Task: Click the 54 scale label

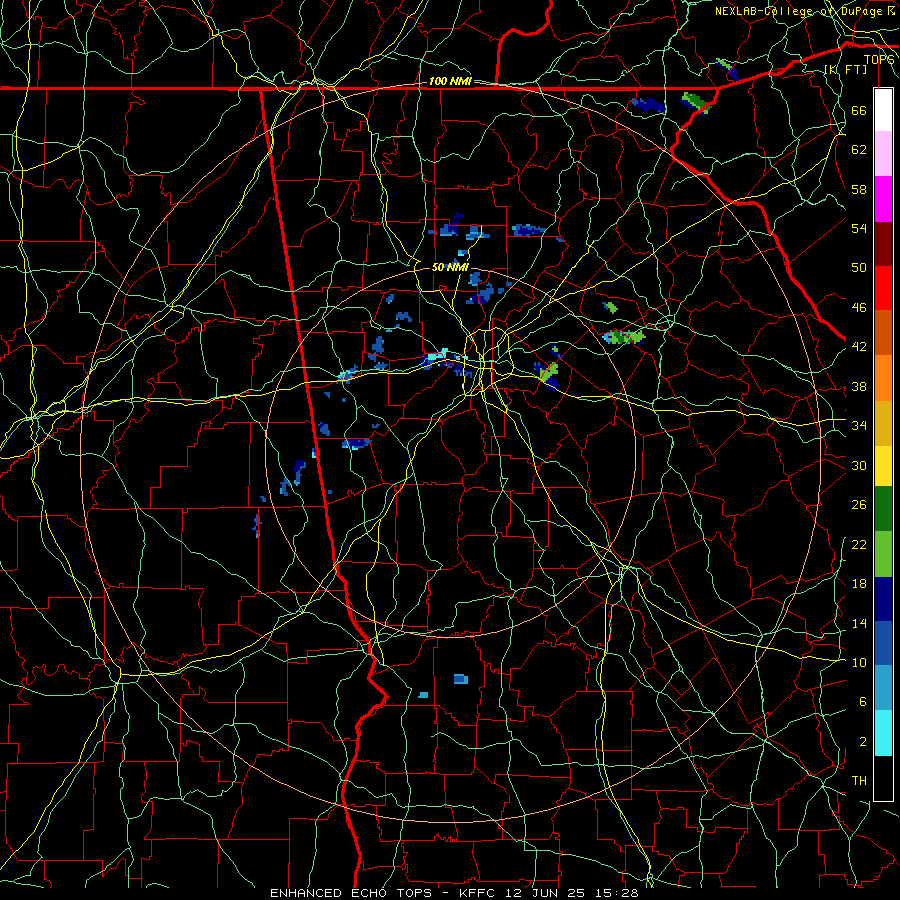Action: 859,228
